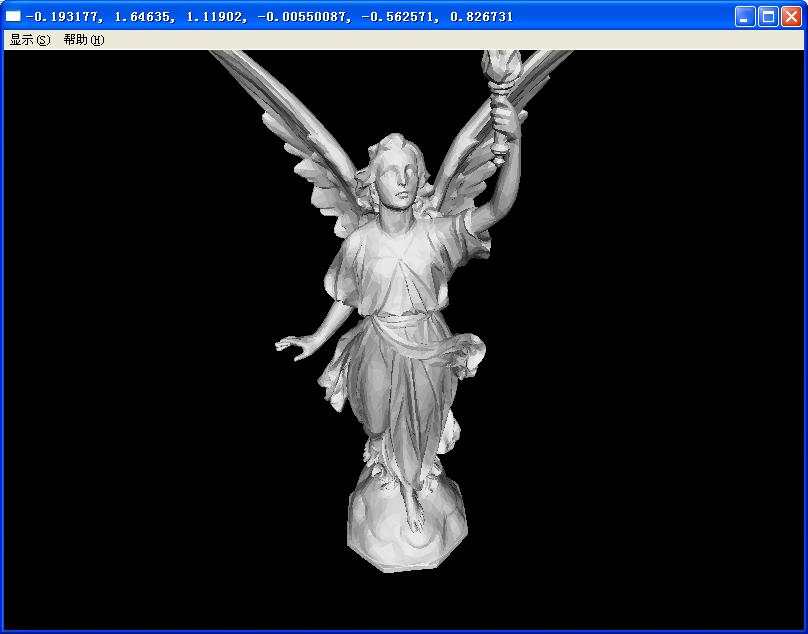This screenshot has height=634, width=808.
Task: Click the application icon in title bar
Action: [x=13, y=16]
